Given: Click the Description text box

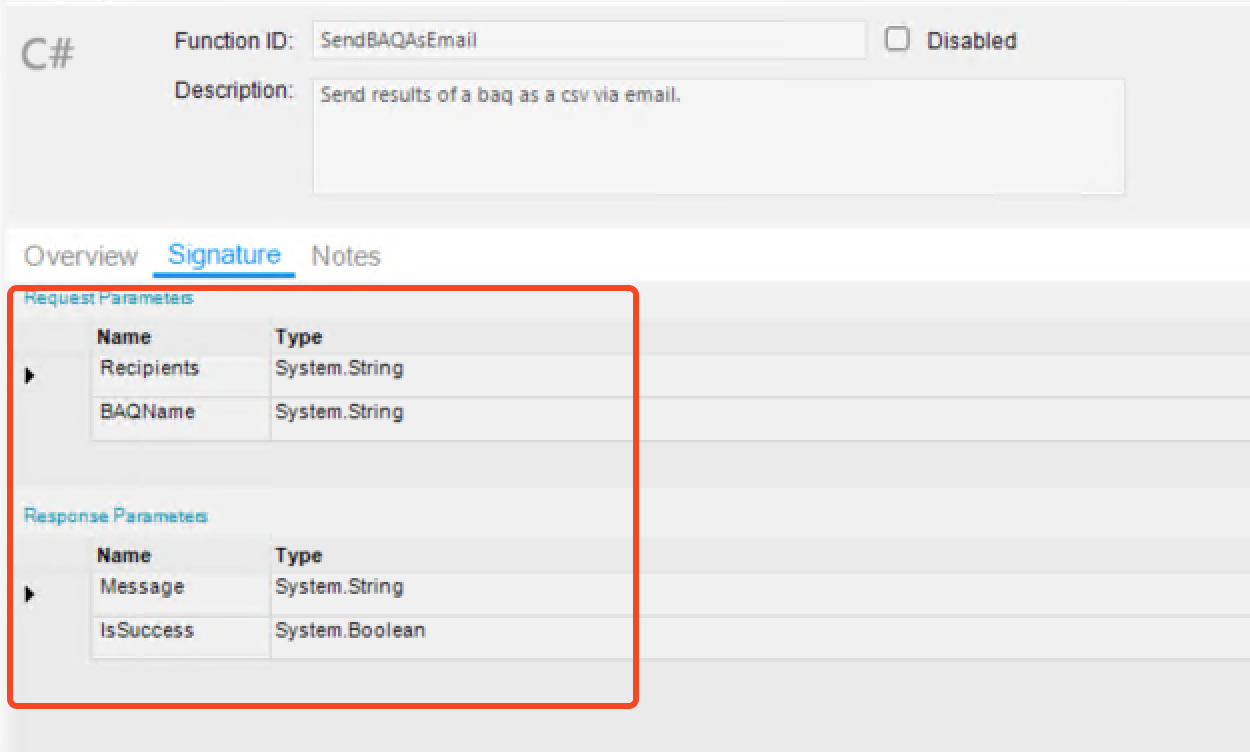Looking at the screenshot, I should pyautogui.click(x=718, y=136).
